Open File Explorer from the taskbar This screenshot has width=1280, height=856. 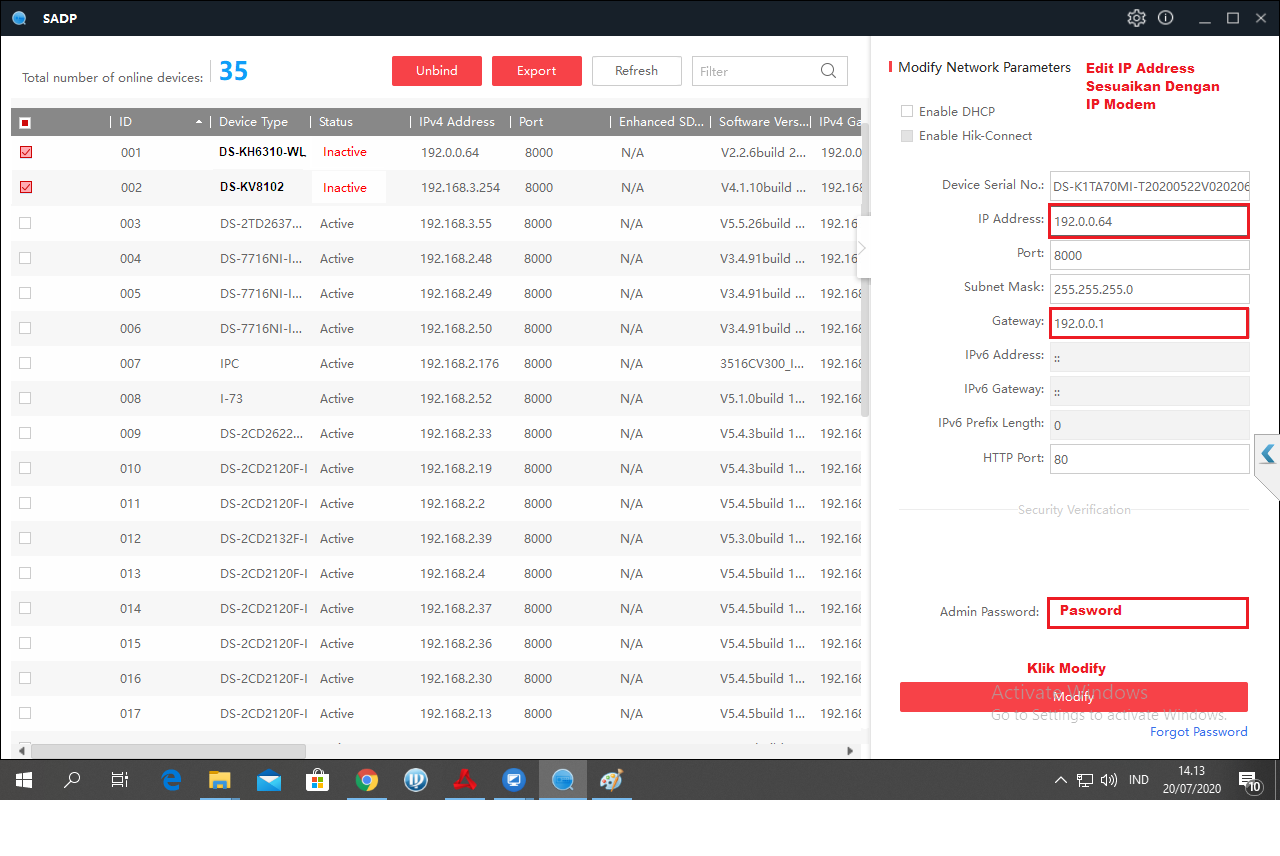click(220, 780)
